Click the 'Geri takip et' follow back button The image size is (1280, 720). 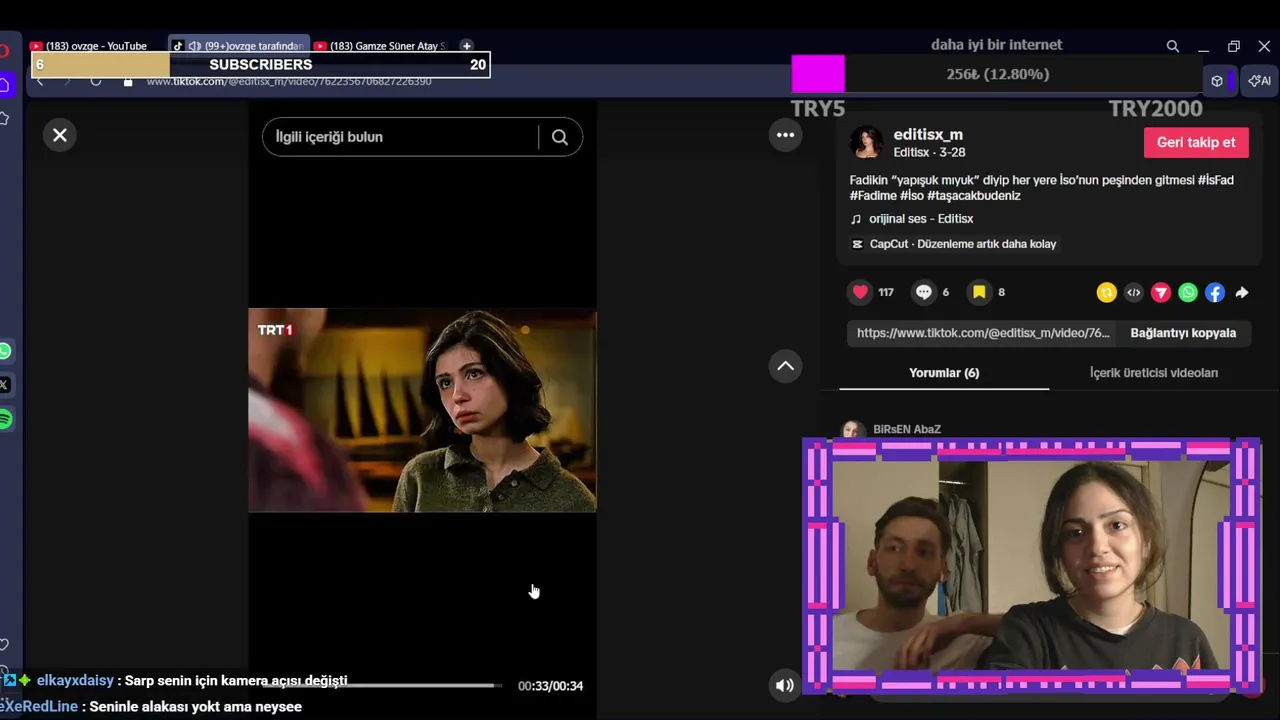pyautogui.click(x=1196, y=142)
